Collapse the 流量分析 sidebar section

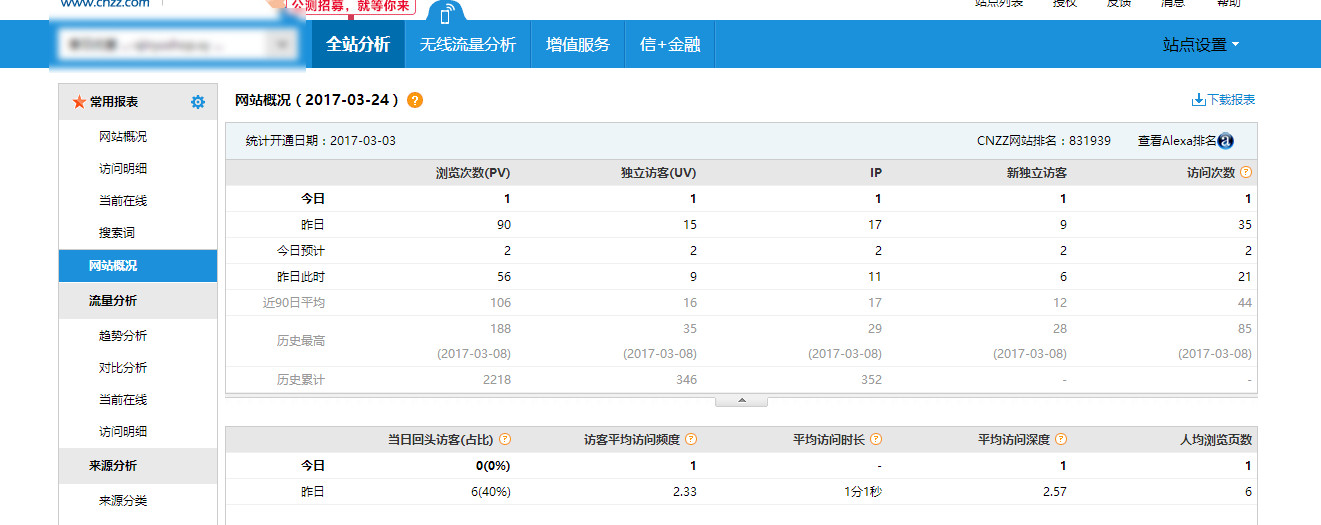click(x=138, y=301)
